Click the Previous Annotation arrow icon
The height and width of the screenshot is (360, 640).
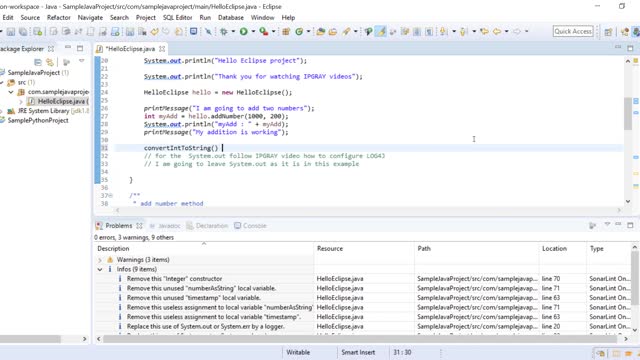point(463,31)
